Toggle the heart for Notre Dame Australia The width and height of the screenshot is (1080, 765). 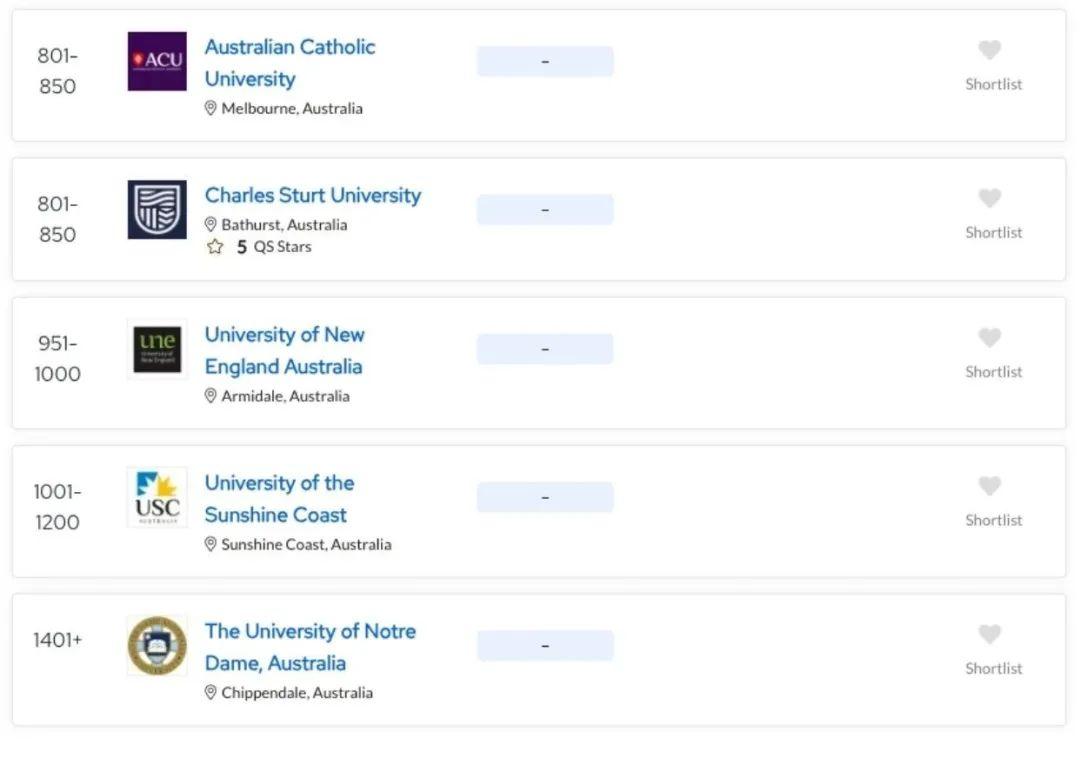click(989, 634)
